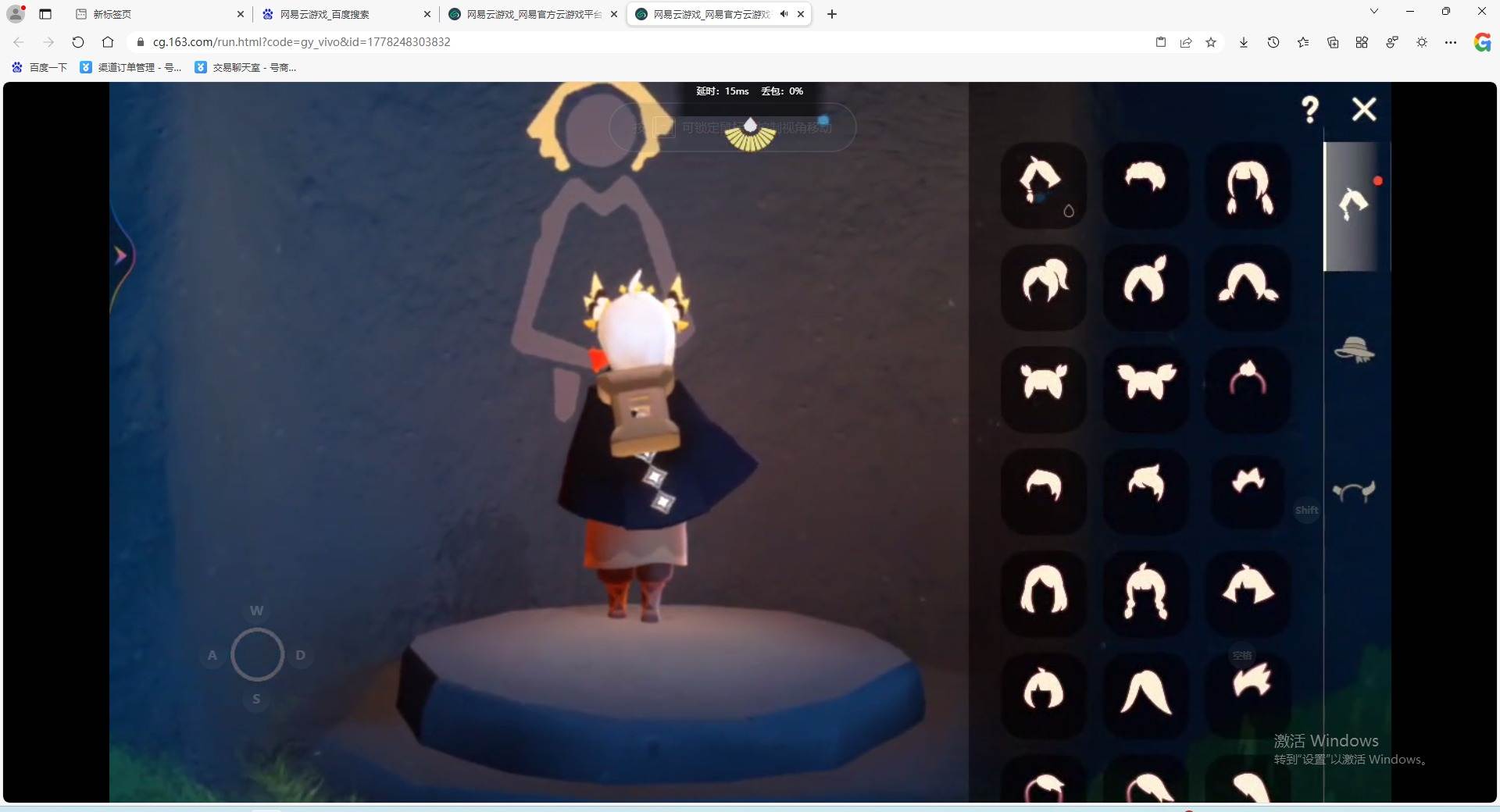The height and width of the screenshot is (812, 1500).
Task: Choose the swept-back spiky short hairstyle
Action: 1146,491
